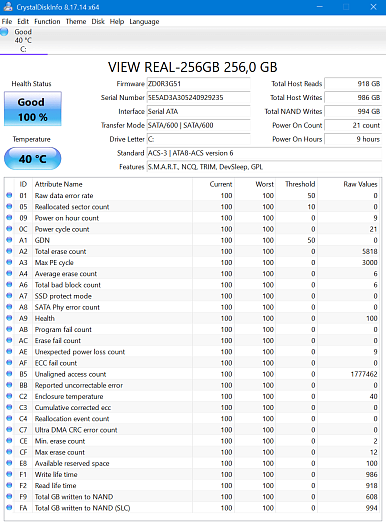Click the status dot of Total GB written to NAND (SLC)

[x=9, y=508]
